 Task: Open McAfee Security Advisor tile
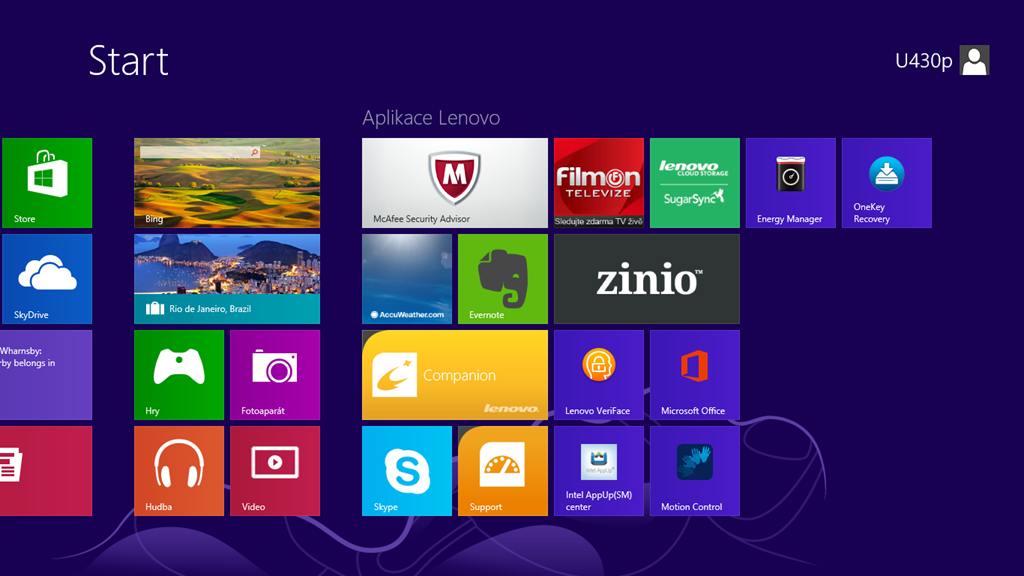(454, 183)
